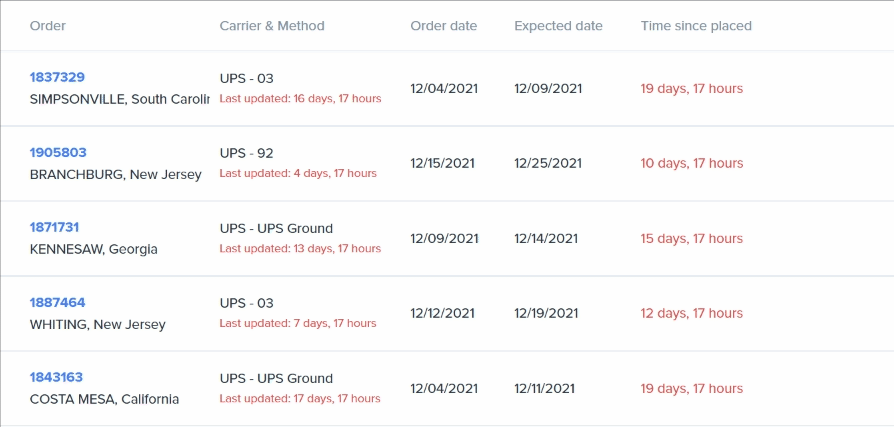
Task: Click the "10 days, 17 hours" elapsed time
Action: click(x=692, y=164)
